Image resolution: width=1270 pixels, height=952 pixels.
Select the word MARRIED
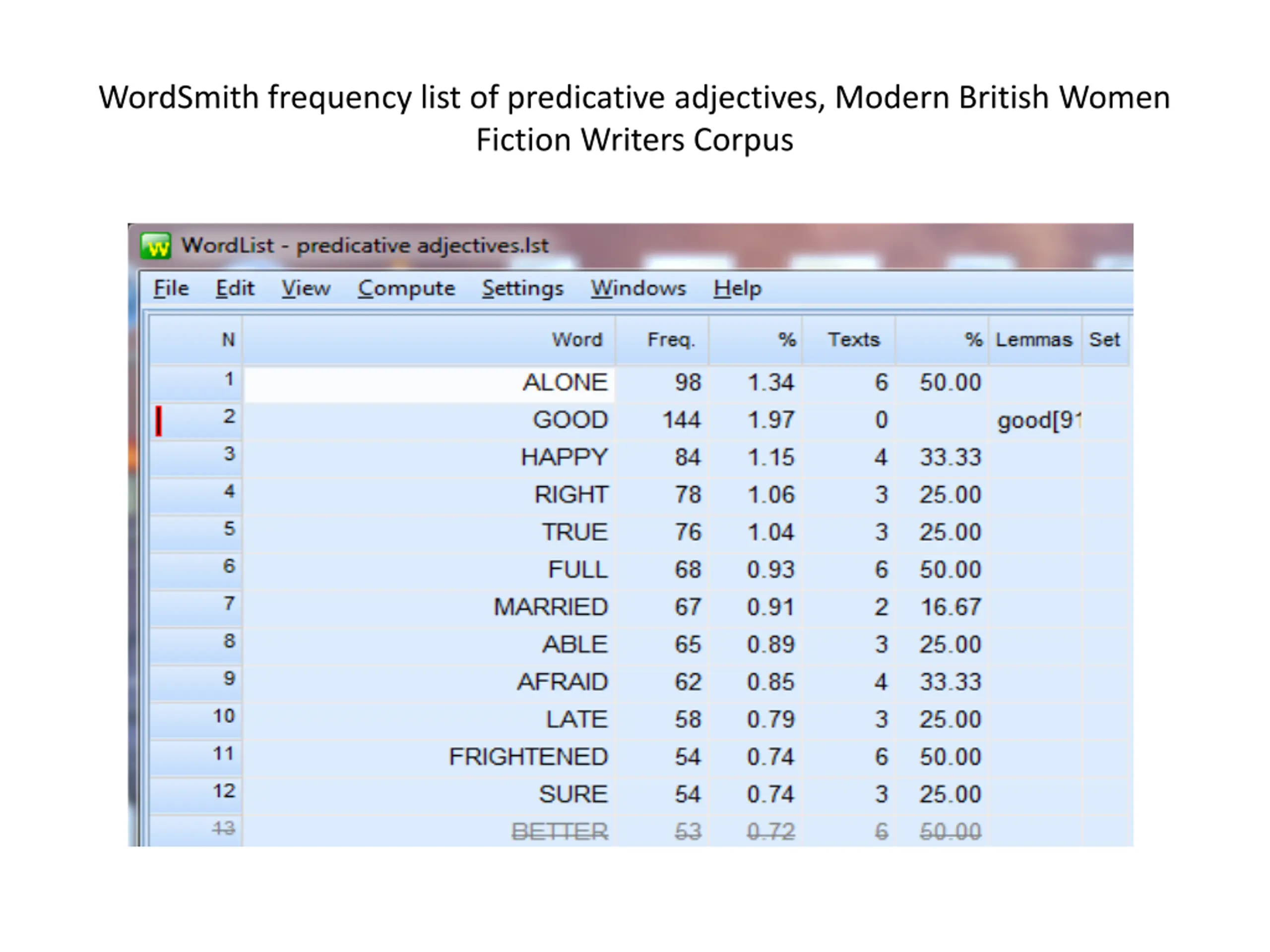pyautogui.click(x=551, y=607)
